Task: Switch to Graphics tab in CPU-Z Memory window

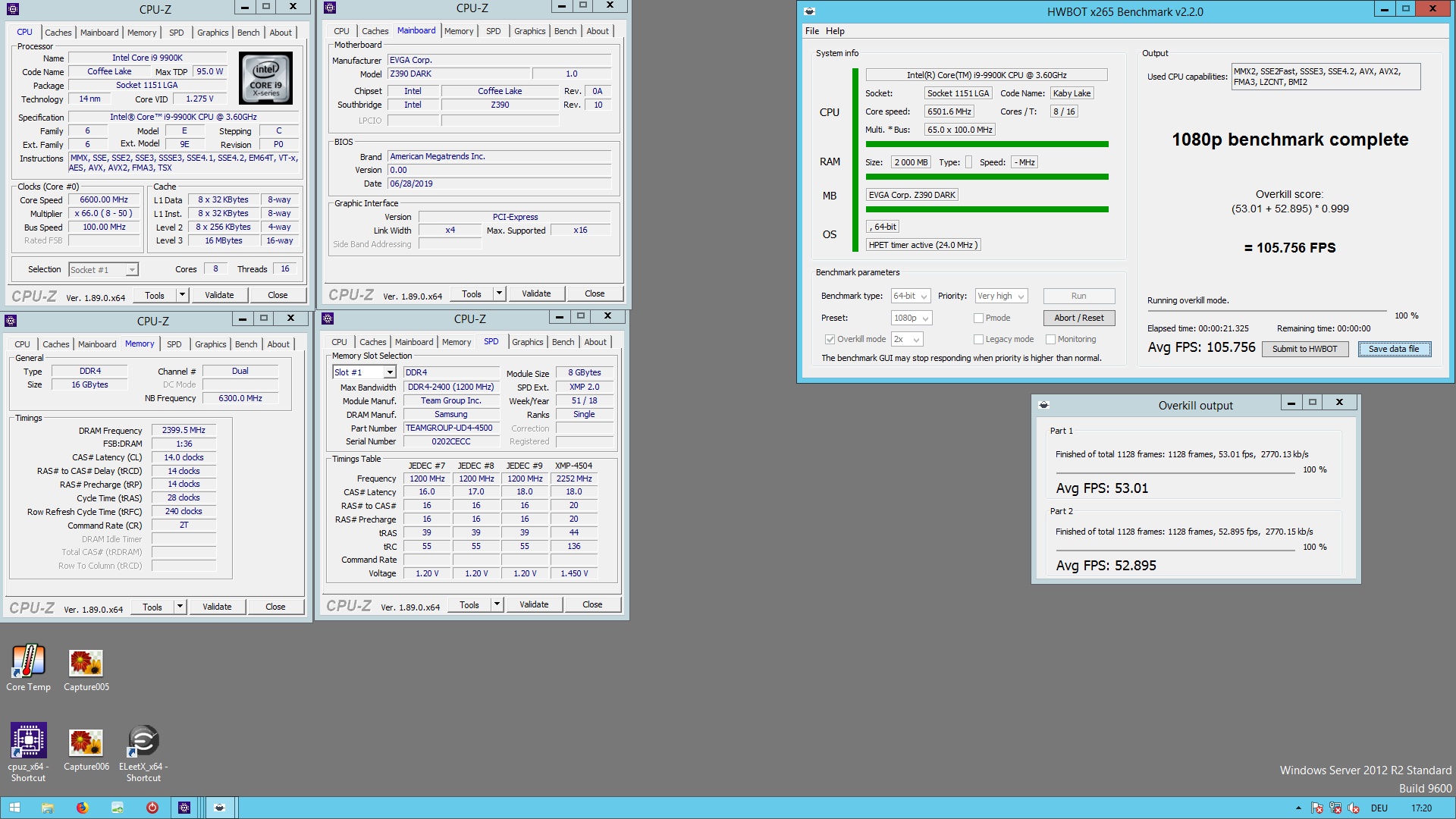Action: (x=210, y=344)
